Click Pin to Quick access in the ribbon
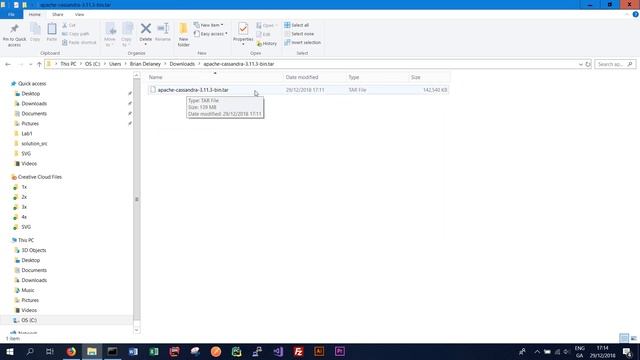 coord(14,35)
